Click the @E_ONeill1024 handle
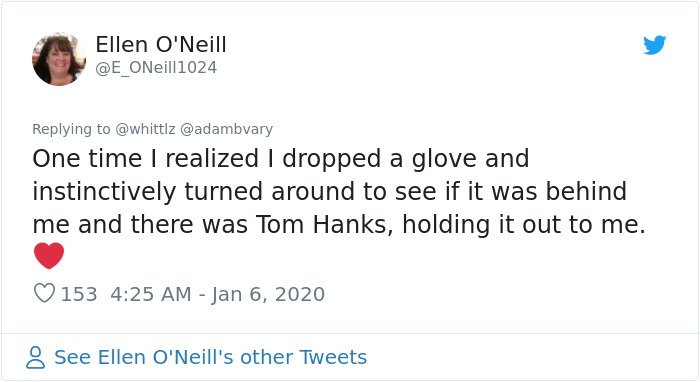The width and height of the screenshot is (700, 382). [x=156, y=68]
